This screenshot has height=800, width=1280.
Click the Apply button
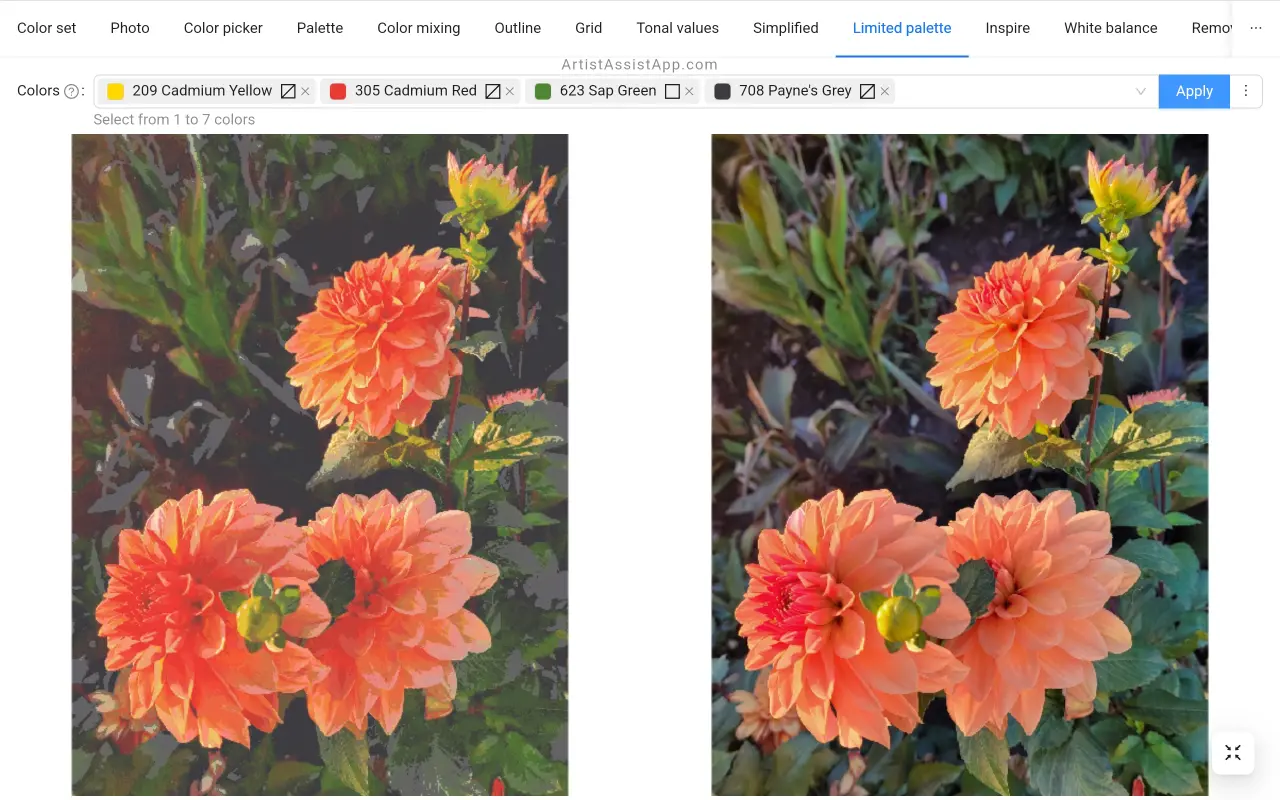tap(1194, 91)
